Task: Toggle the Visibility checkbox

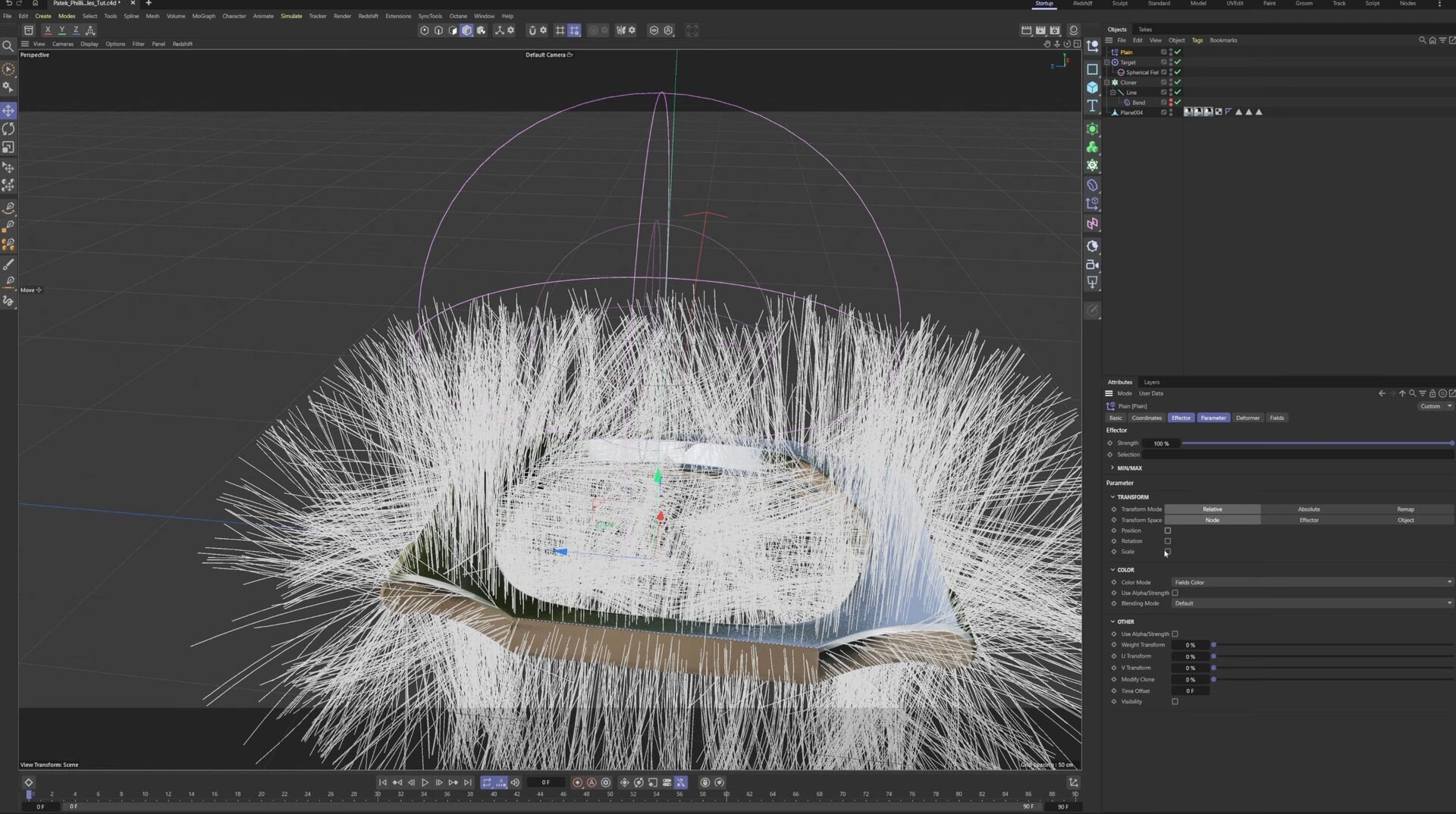Action: pos(1175,702)
